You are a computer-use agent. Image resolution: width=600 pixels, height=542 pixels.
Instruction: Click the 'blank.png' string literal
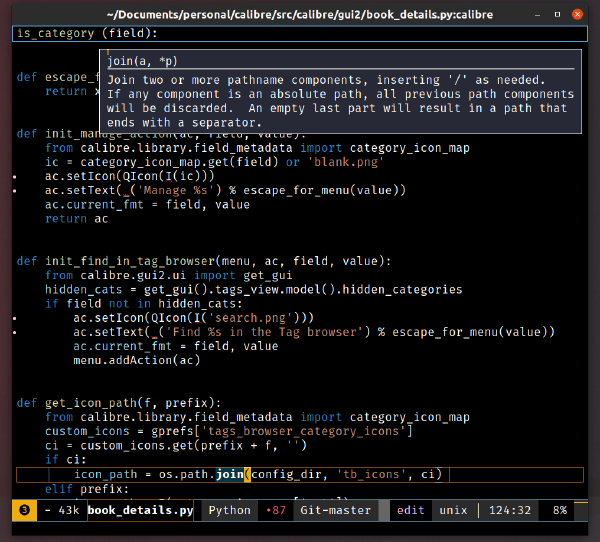[x=346, y=162]
